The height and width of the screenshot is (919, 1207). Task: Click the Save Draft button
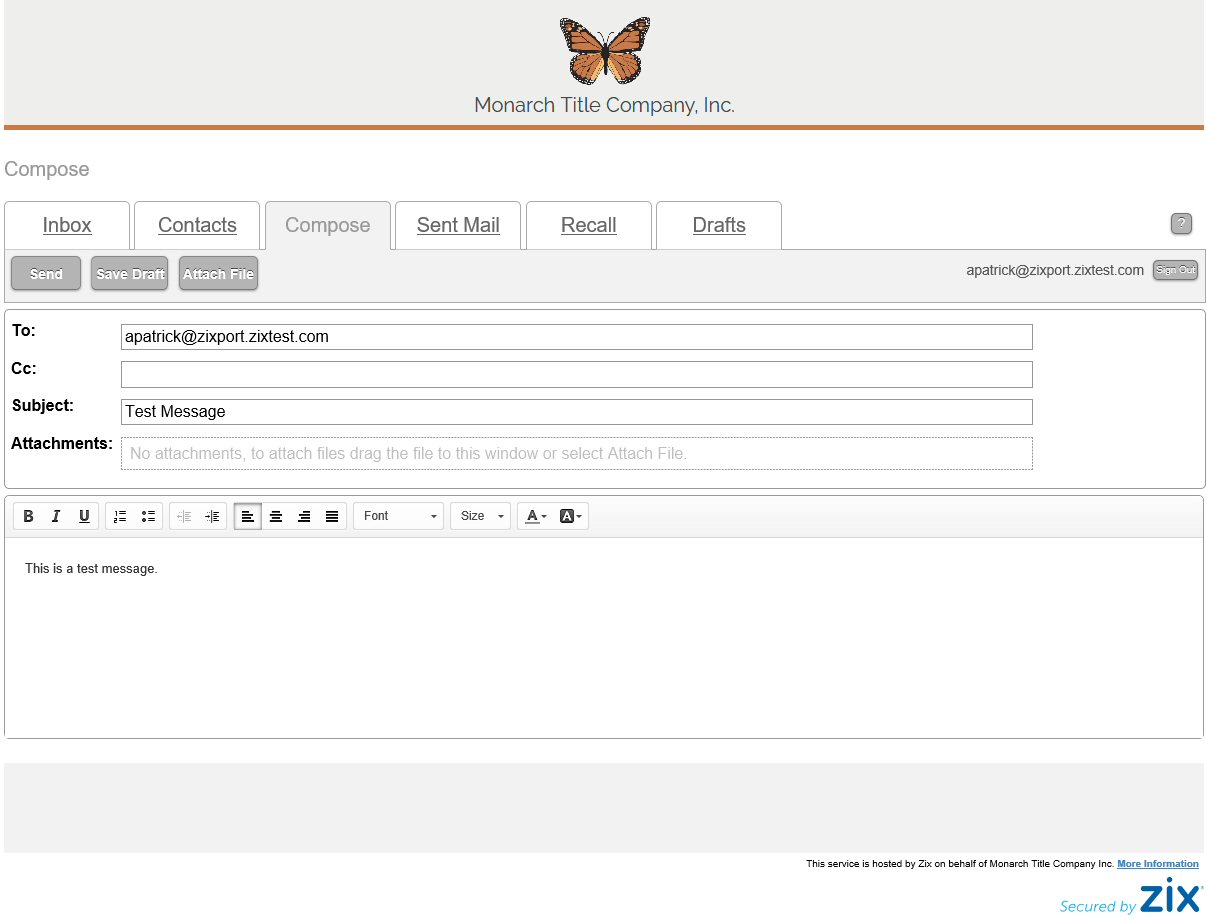pos(130,274)
